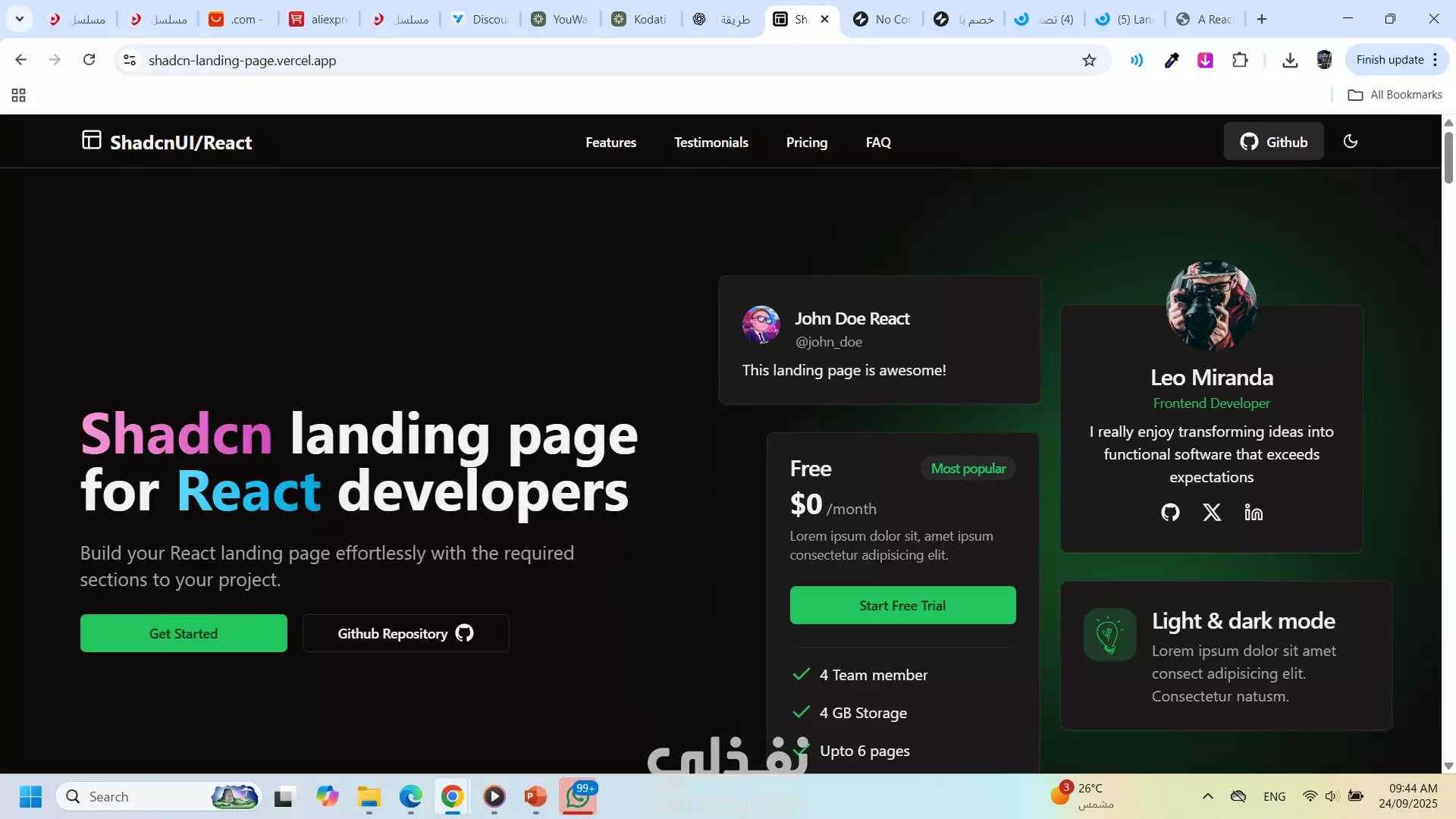
Task: Open WhatsApp from the taskbar
Action: 578,796
